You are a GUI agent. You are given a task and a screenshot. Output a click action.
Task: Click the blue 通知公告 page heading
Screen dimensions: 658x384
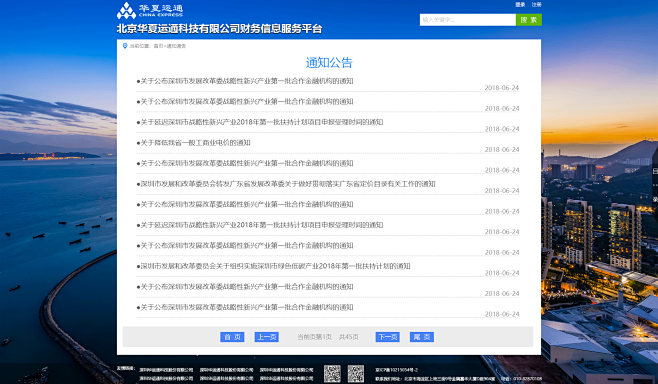[329, 63]
